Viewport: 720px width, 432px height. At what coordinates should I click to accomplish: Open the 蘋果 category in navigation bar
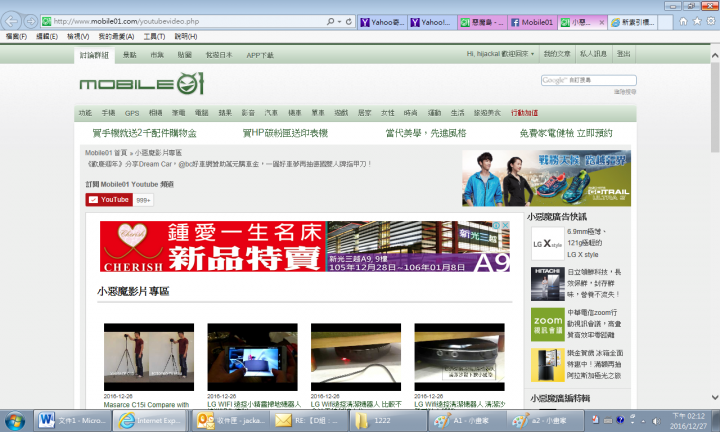225,113
